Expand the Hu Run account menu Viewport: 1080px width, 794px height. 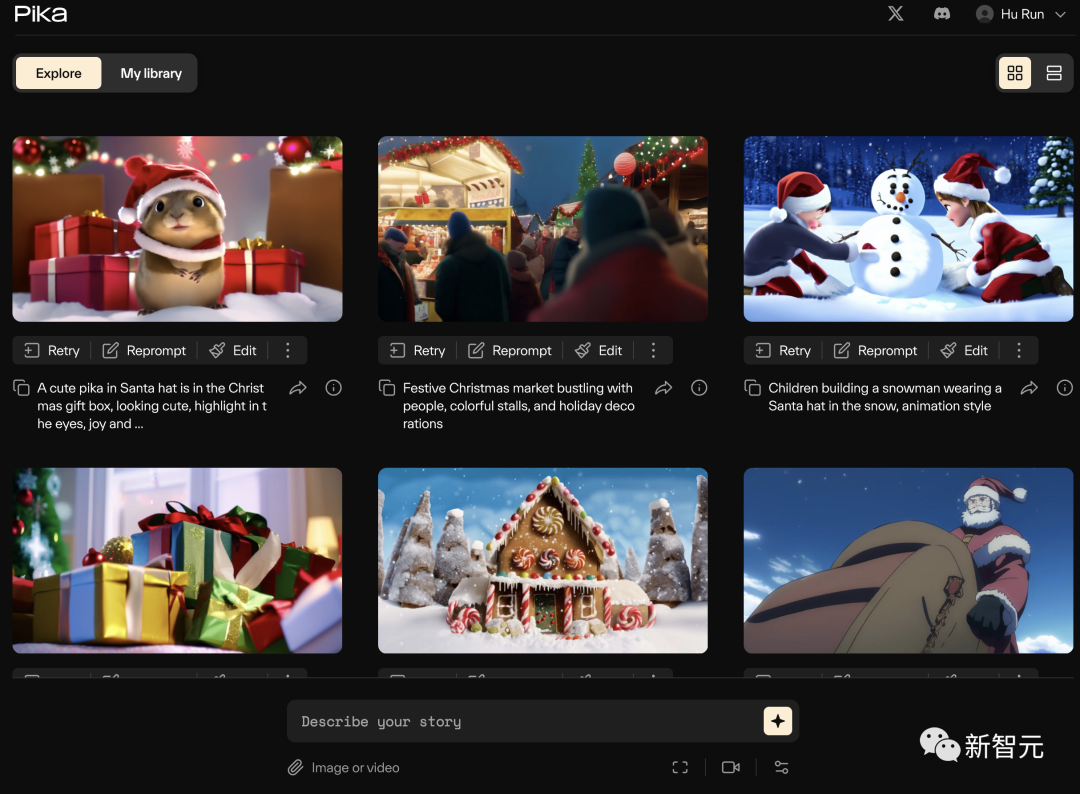point(1021,14)
